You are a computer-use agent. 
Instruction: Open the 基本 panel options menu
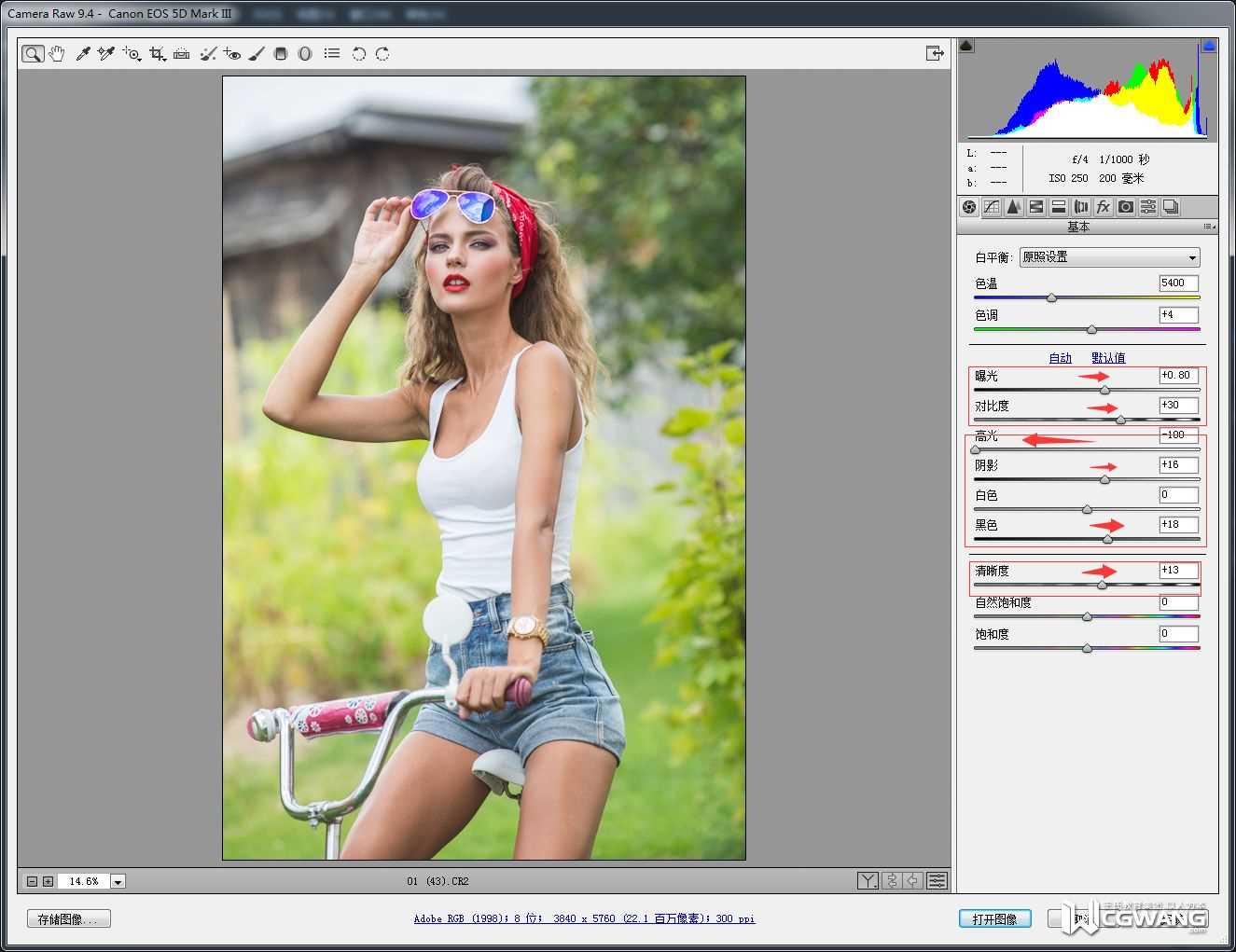[1209, 227]
